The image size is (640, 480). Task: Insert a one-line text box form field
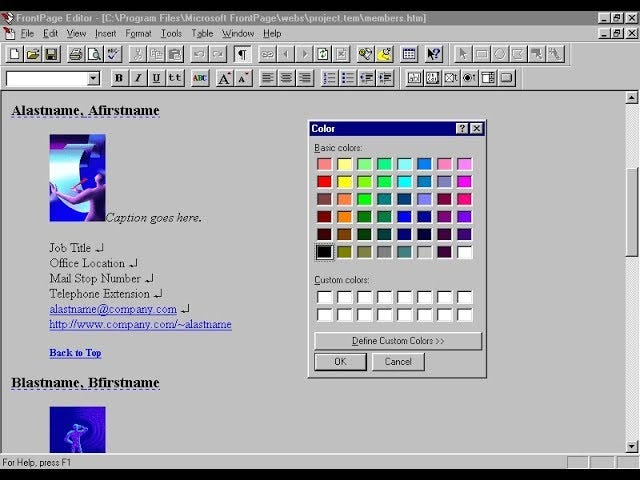pos(414,78)
